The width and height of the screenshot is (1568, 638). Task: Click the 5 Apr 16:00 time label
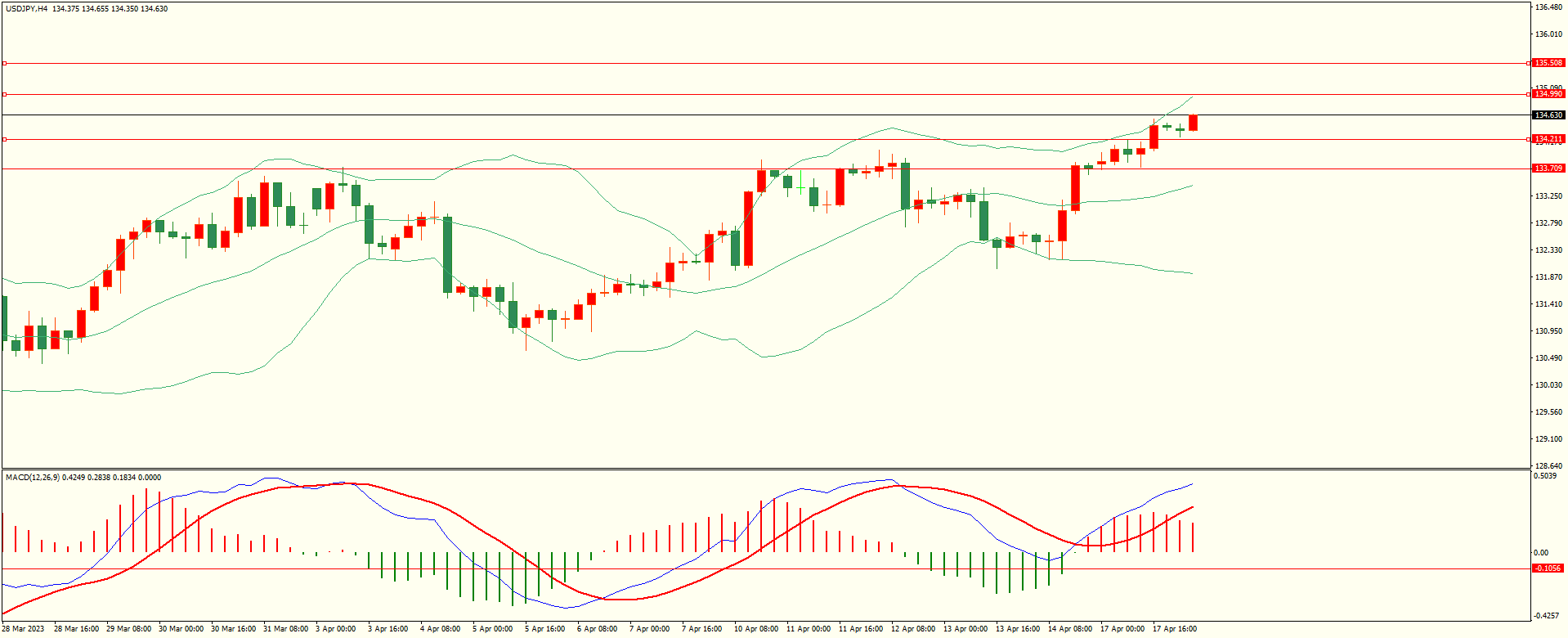tap(544, 629)
